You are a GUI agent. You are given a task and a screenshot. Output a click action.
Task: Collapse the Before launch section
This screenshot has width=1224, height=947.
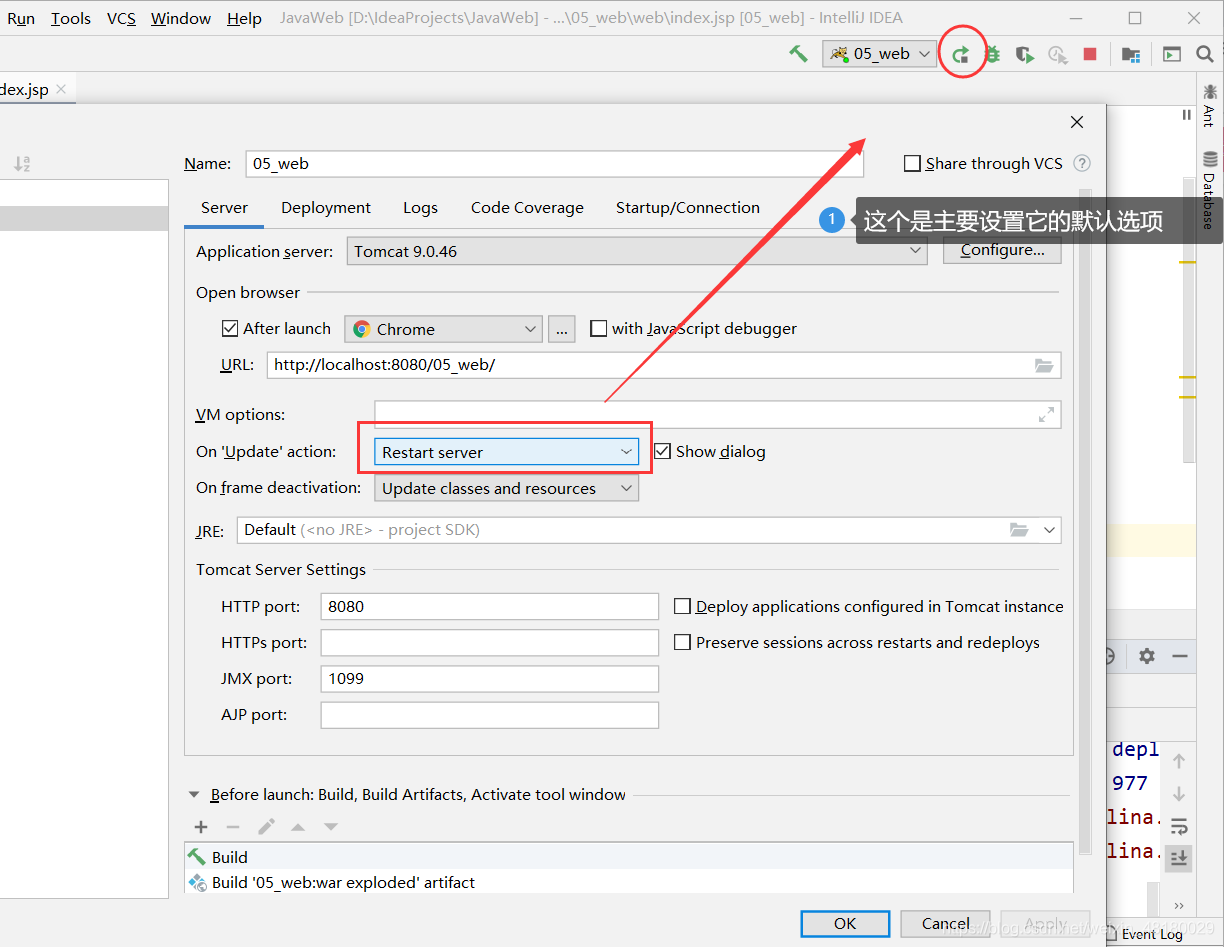point(194,795)
